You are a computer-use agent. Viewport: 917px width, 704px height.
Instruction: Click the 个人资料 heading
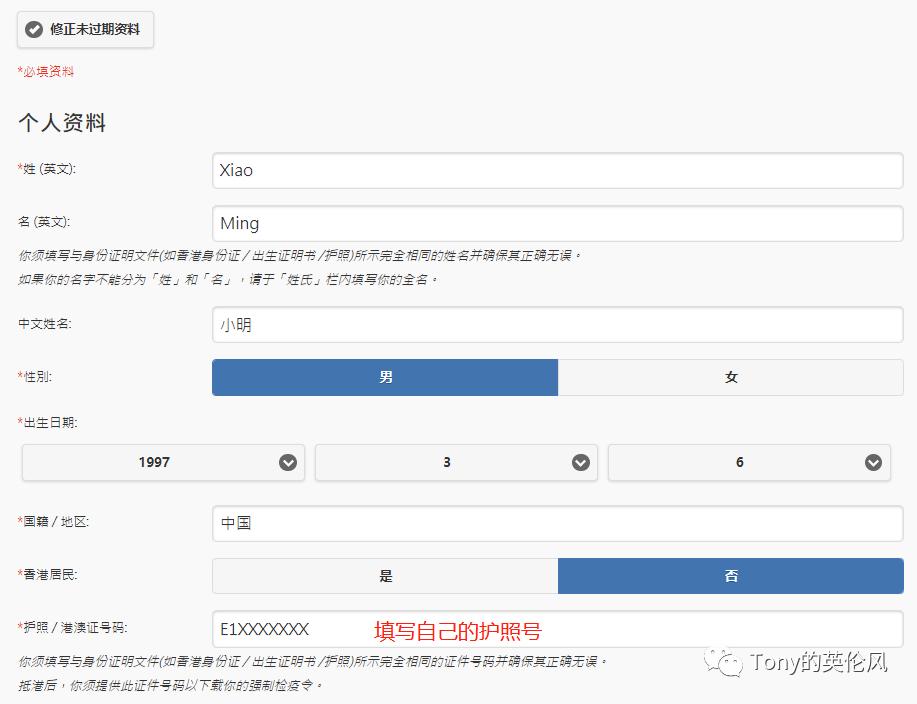tap(62, 122)
